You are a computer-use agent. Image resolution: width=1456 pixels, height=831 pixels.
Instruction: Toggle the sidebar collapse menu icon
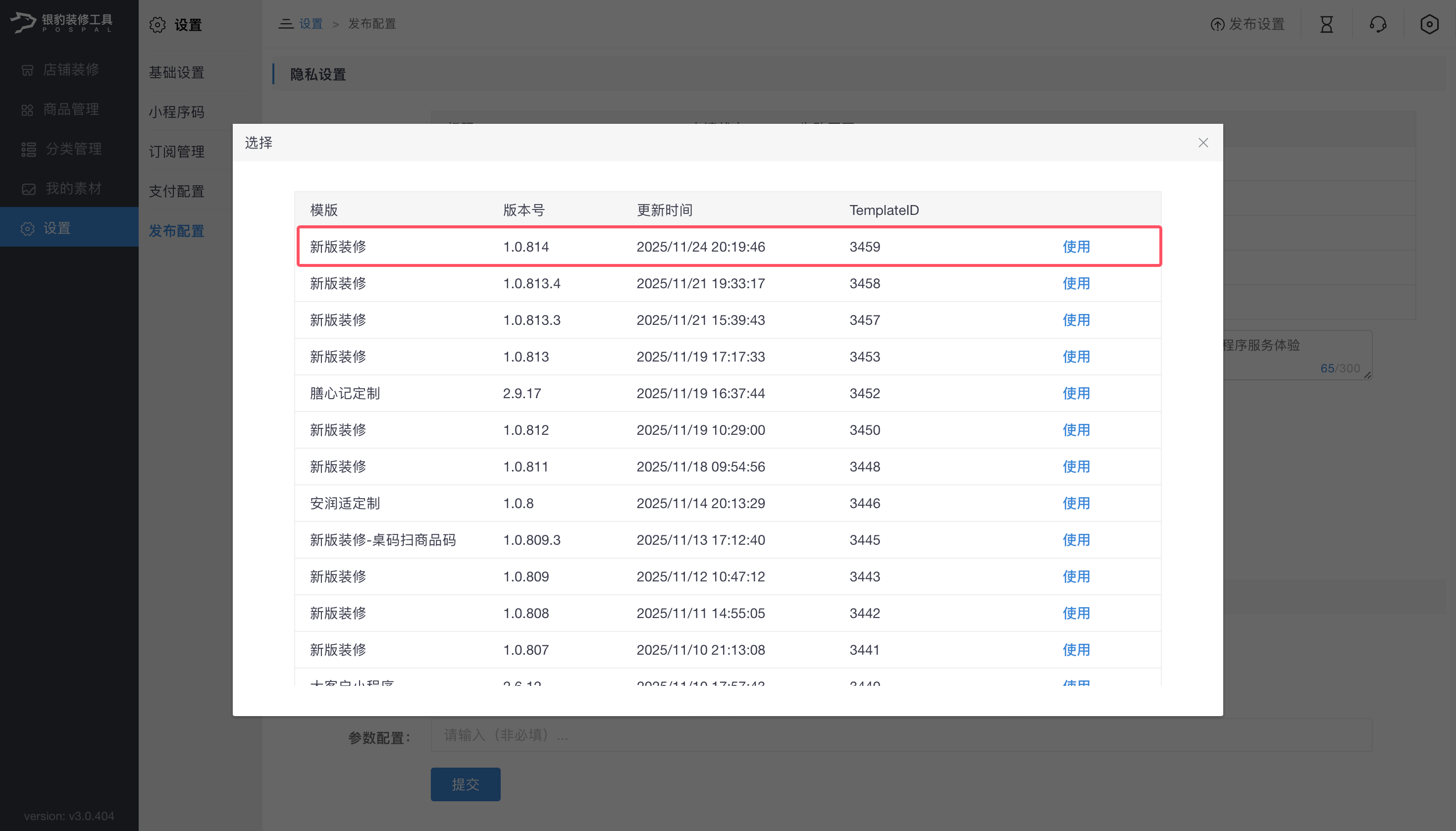tap(285, 24)
